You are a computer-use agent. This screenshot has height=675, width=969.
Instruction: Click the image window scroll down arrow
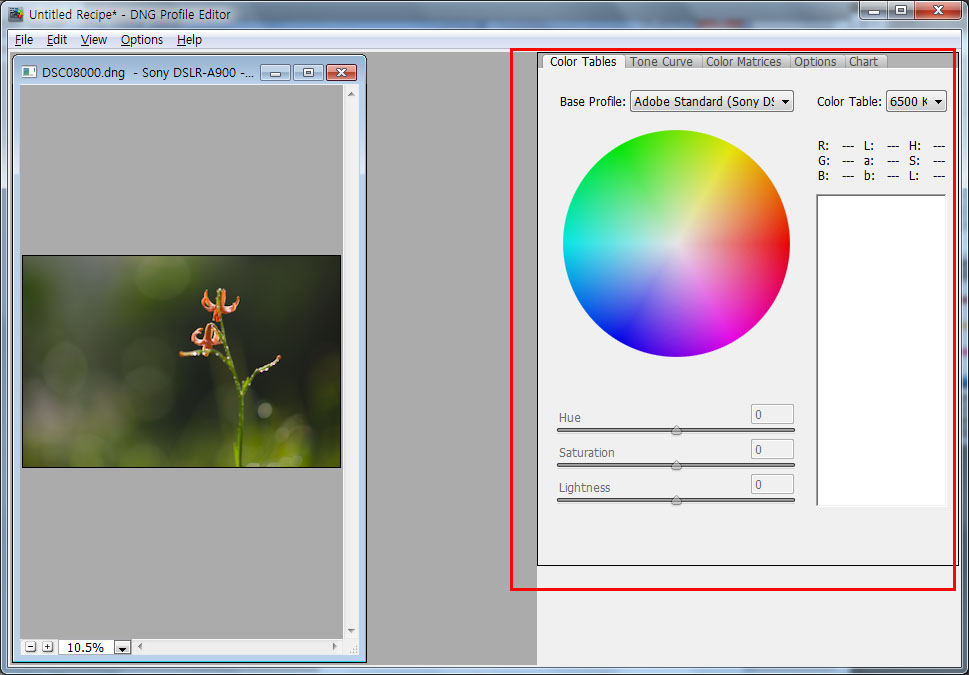[x=351, y=630]
